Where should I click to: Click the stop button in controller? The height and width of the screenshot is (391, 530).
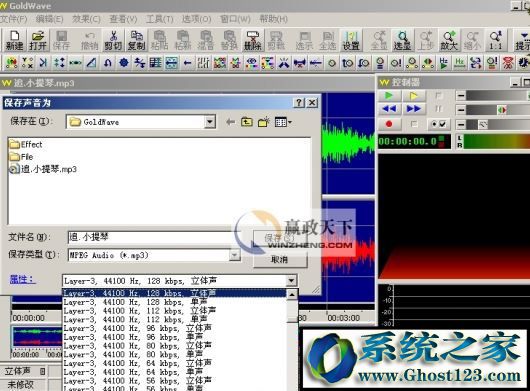pos(439,96)
